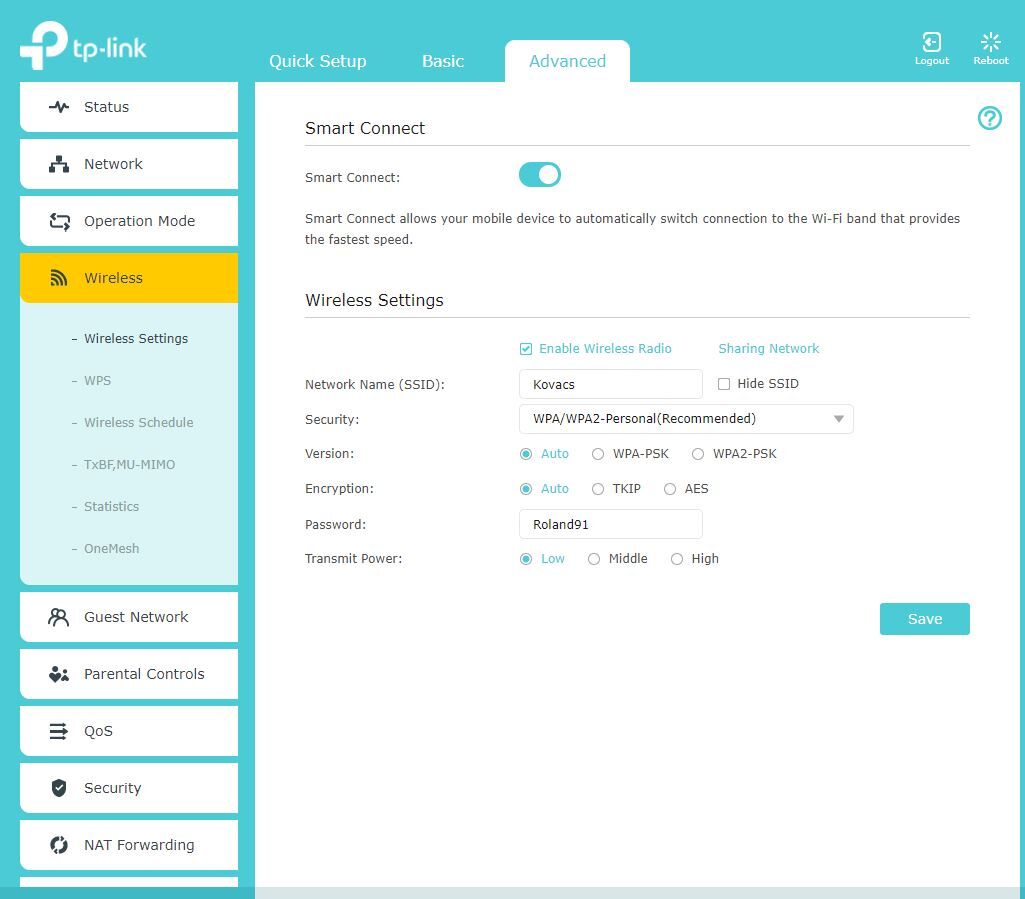Viewport: 1025px width, 899px height.
Task: Turn off the Smart Connect switch
Action: pos(540,175)
